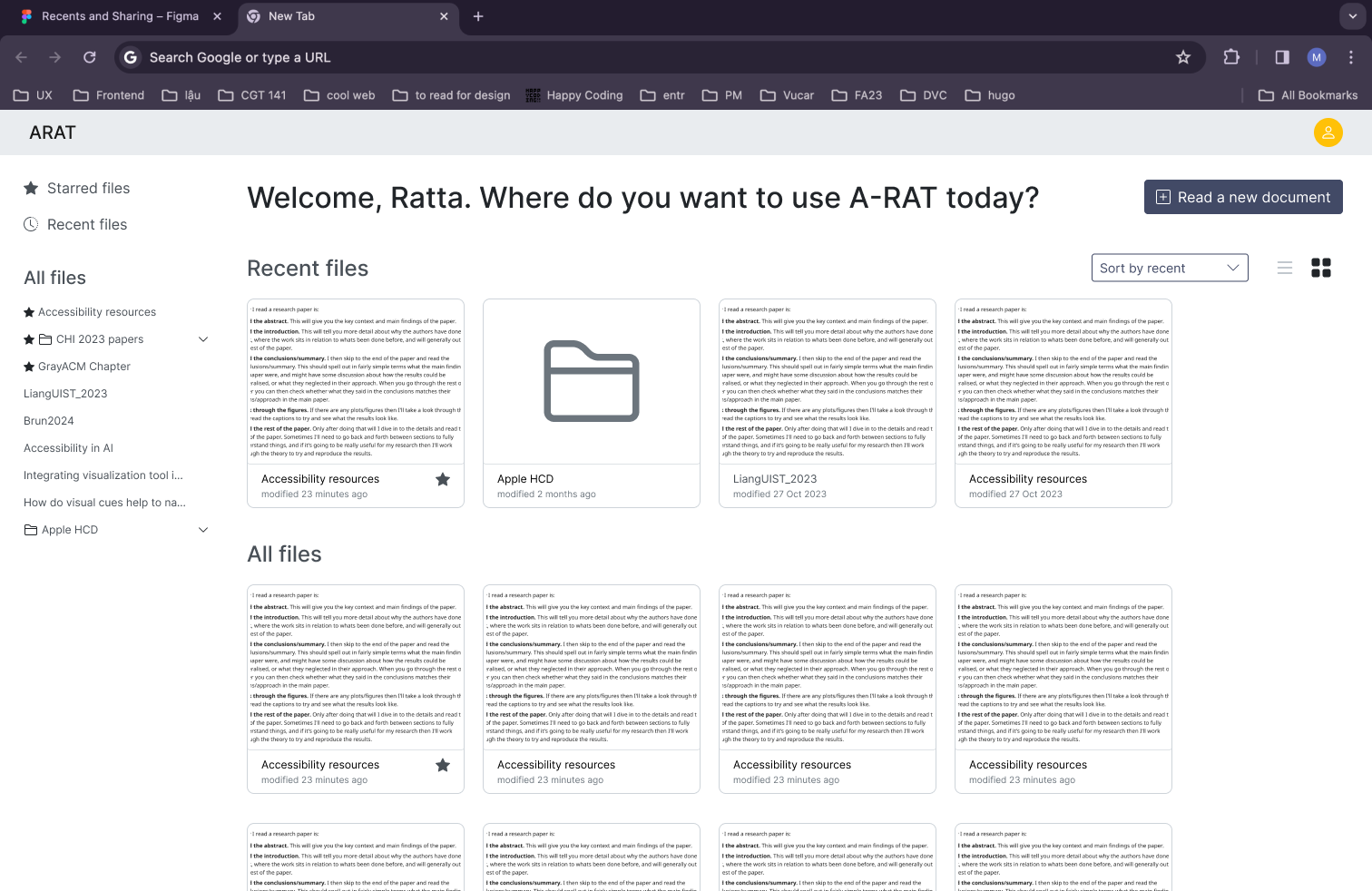Open Chrome three-dot menu
This screenshot has width=1372, height=891.
pyautogui.click(x=1351, y=57)
